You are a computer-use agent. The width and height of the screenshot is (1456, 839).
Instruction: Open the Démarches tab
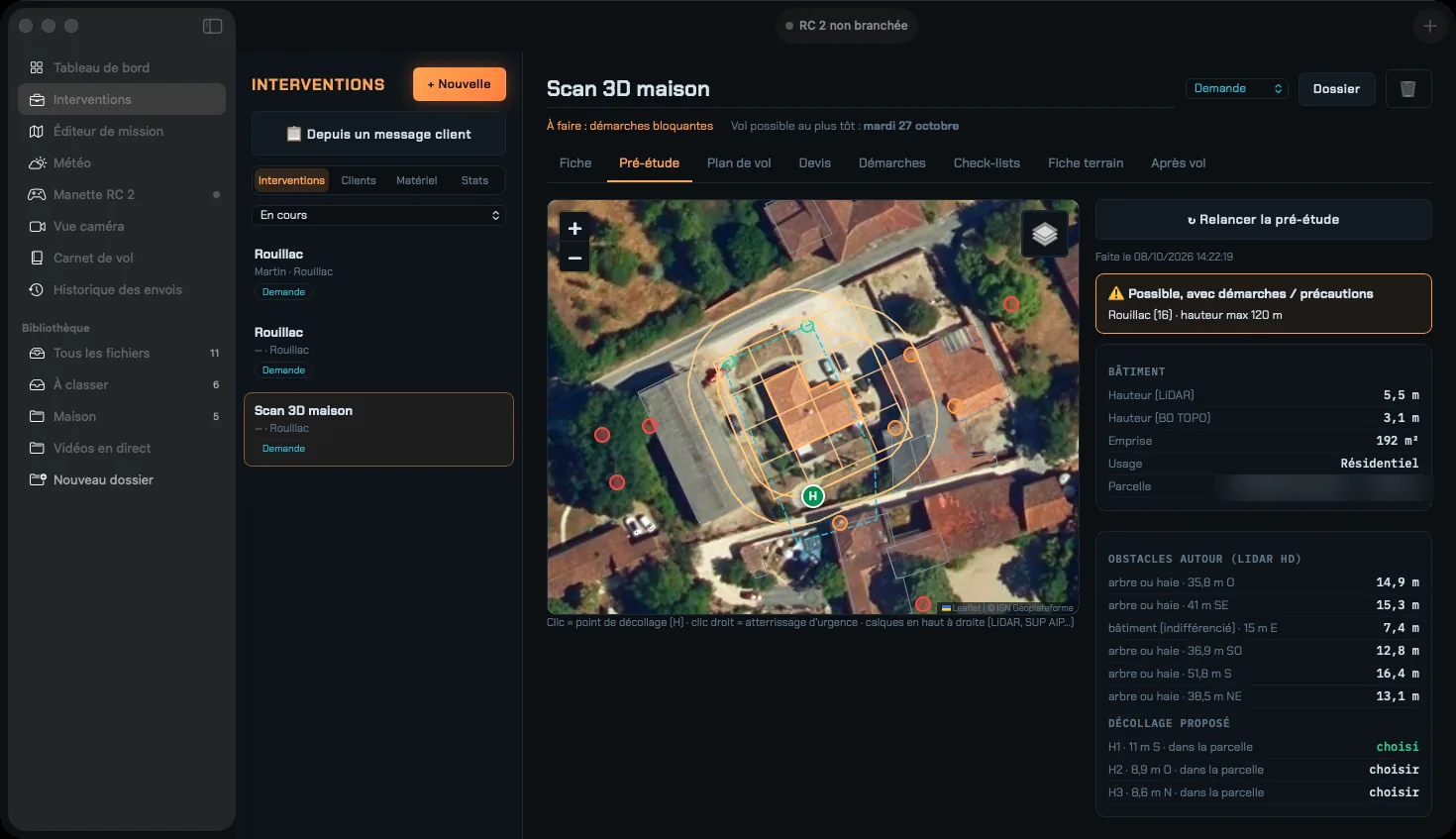pyautogui.click(x=892, y=163)
